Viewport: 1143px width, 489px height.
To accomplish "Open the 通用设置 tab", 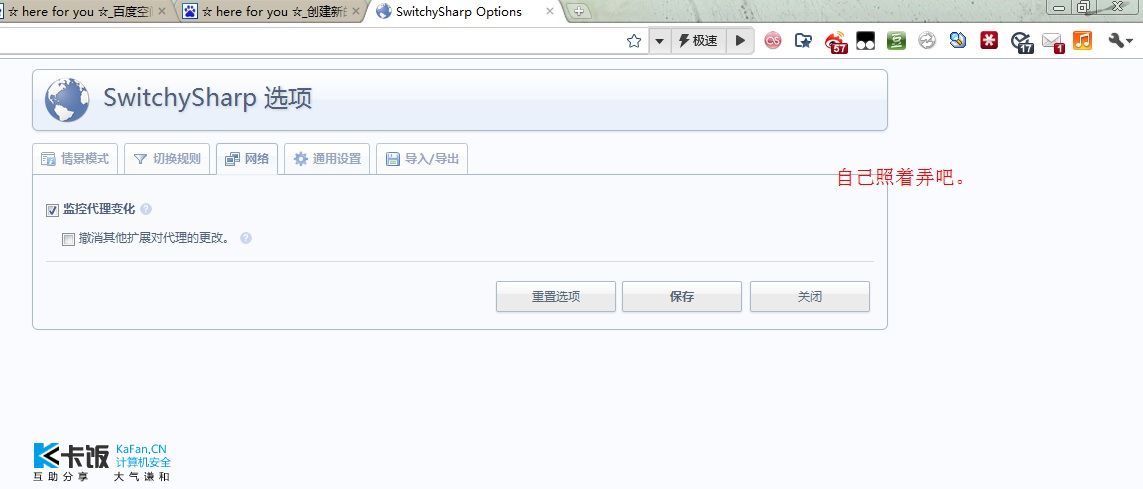I will 327,158.
